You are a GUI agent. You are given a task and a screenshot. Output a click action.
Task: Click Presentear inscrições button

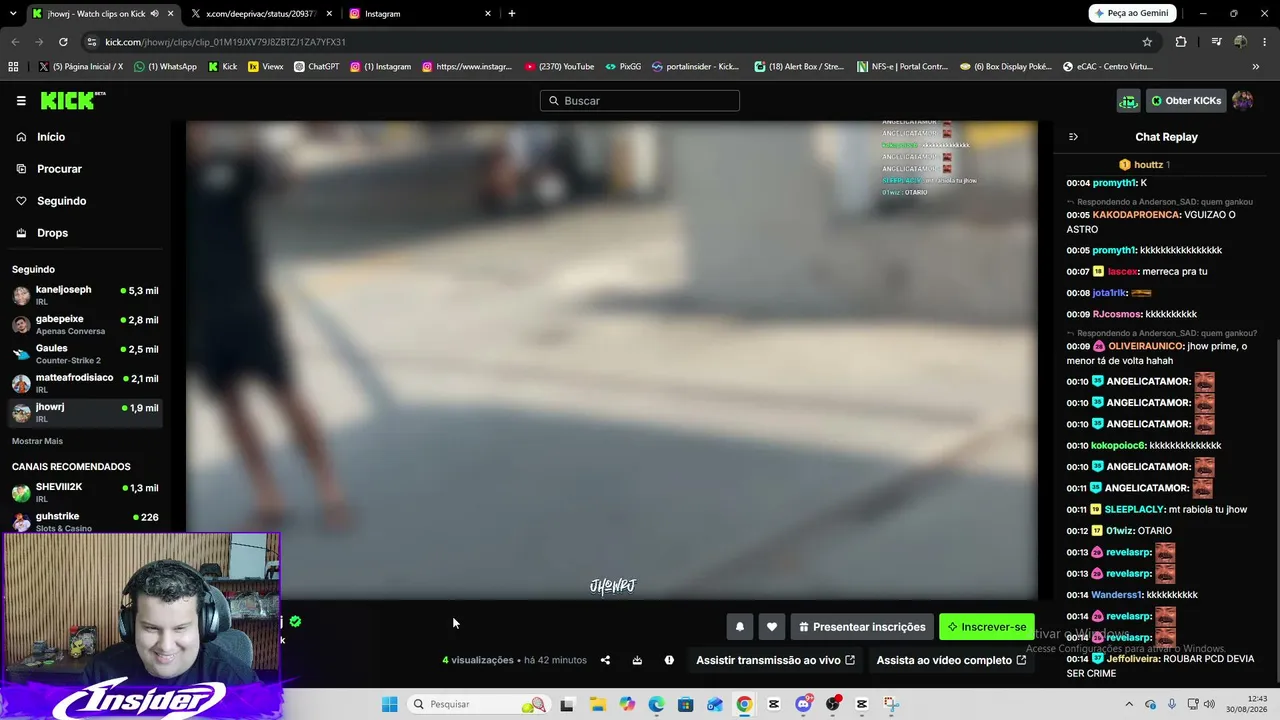click(x=862, y=627)
